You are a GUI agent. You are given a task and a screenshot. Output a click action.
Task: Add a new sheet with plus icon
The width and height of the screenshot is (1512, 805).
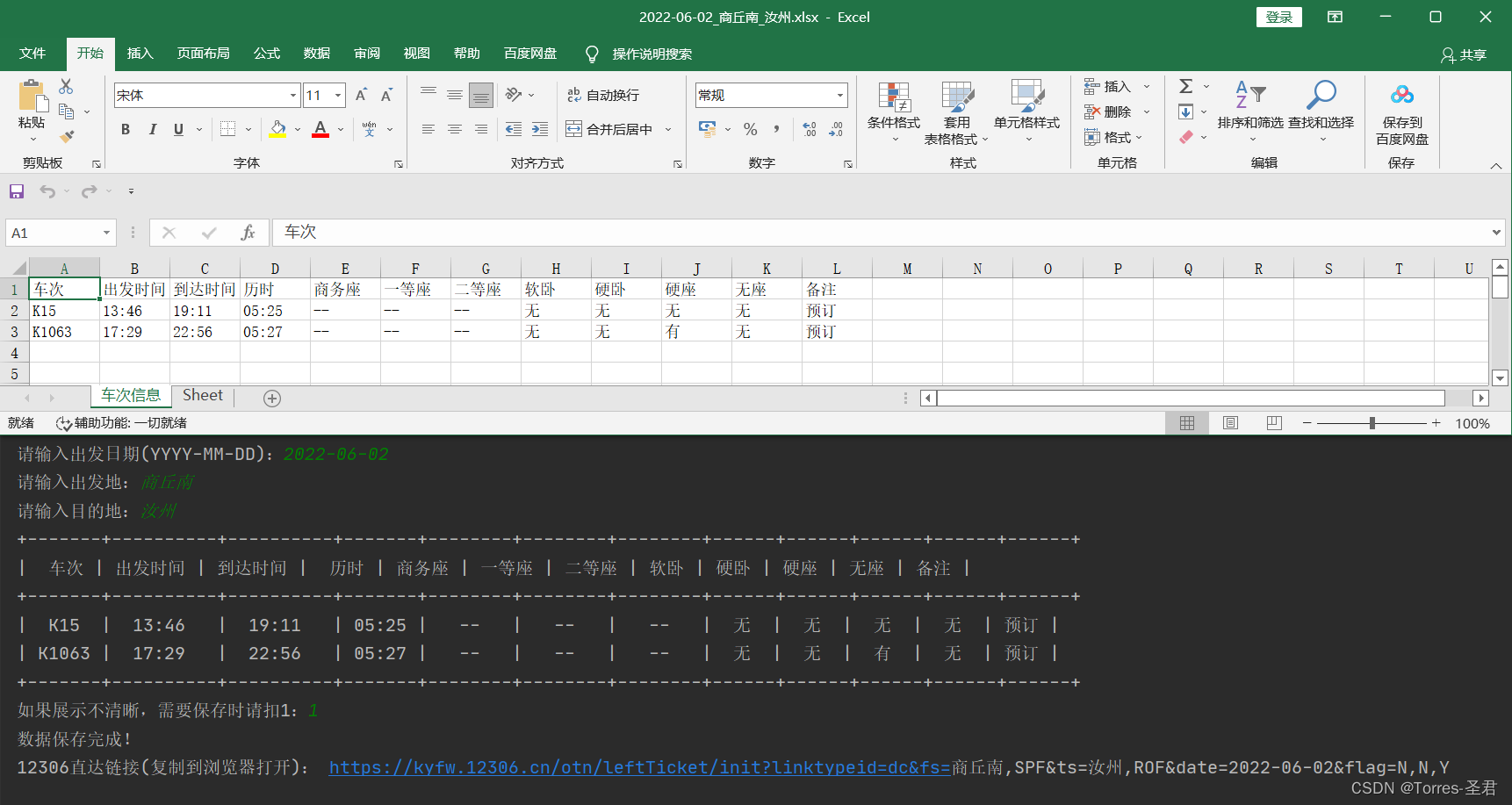pos(272,399)
